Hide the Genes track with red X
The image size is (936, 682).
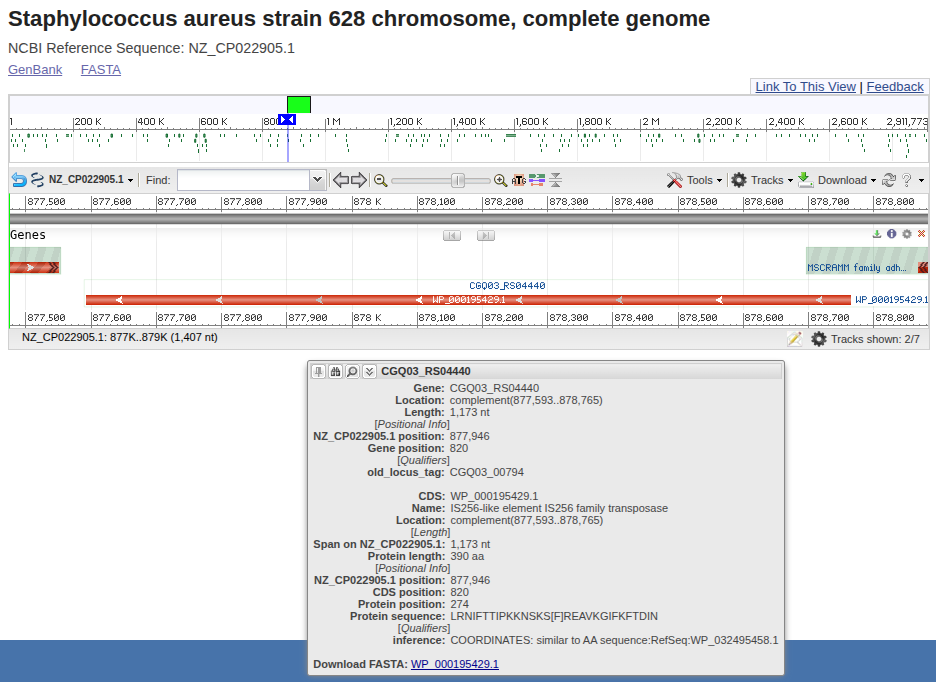[x=921, y=234]
